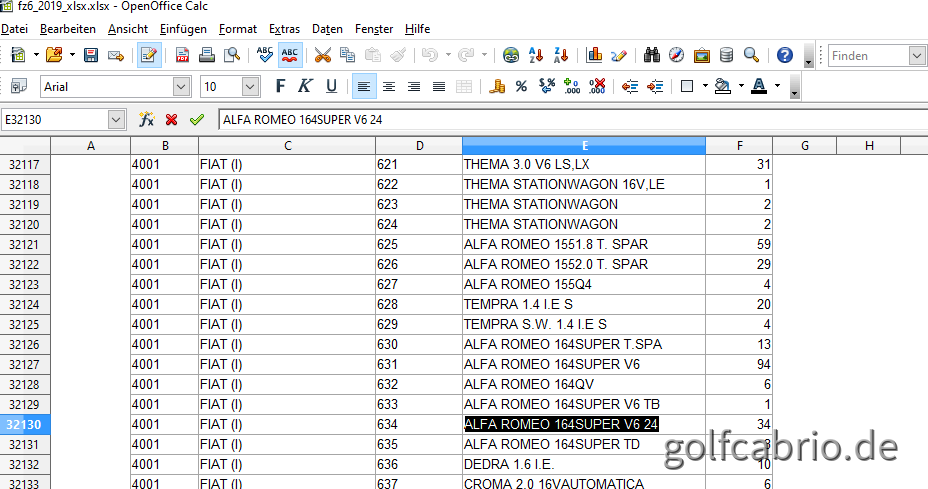Open the Einfügen menu

pyautogui.click(x=183, y=29)
